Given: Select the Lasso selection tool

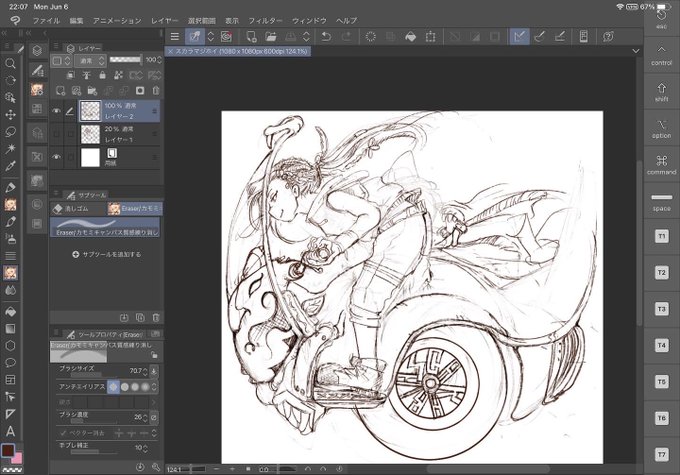Looking at the screenshot, I should pos(10,131).
